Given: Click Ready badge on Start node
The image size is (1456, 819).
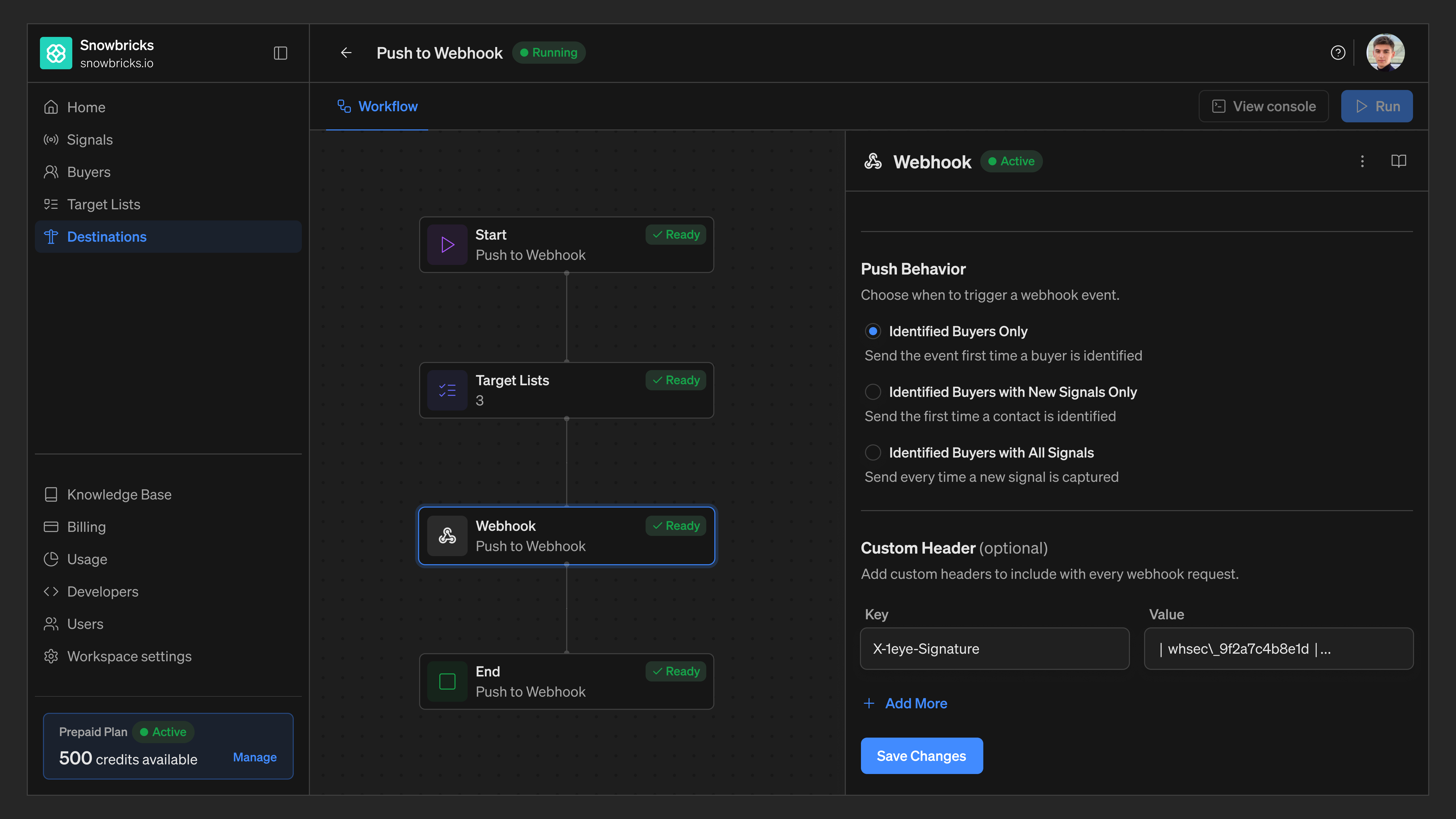Looking at the screenshot, I should click(675, 235).
